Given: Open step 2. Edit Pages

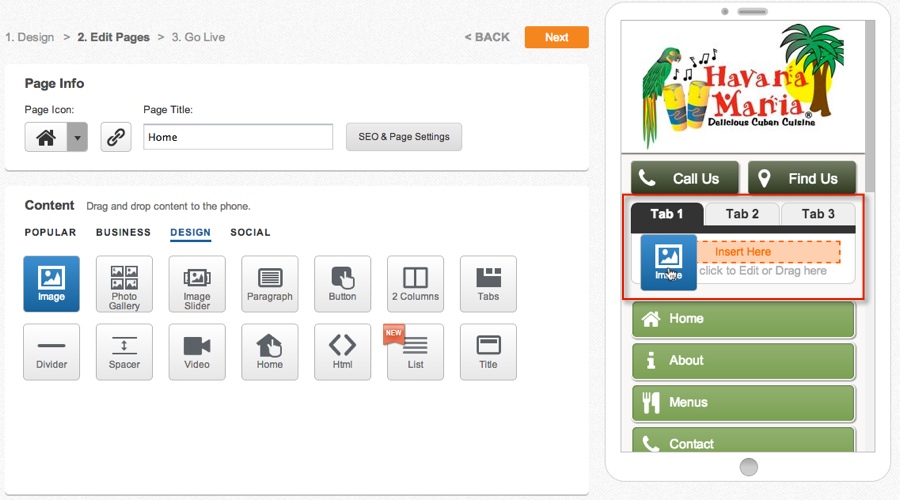Looking at the screenshot, I should click(114, 37).
